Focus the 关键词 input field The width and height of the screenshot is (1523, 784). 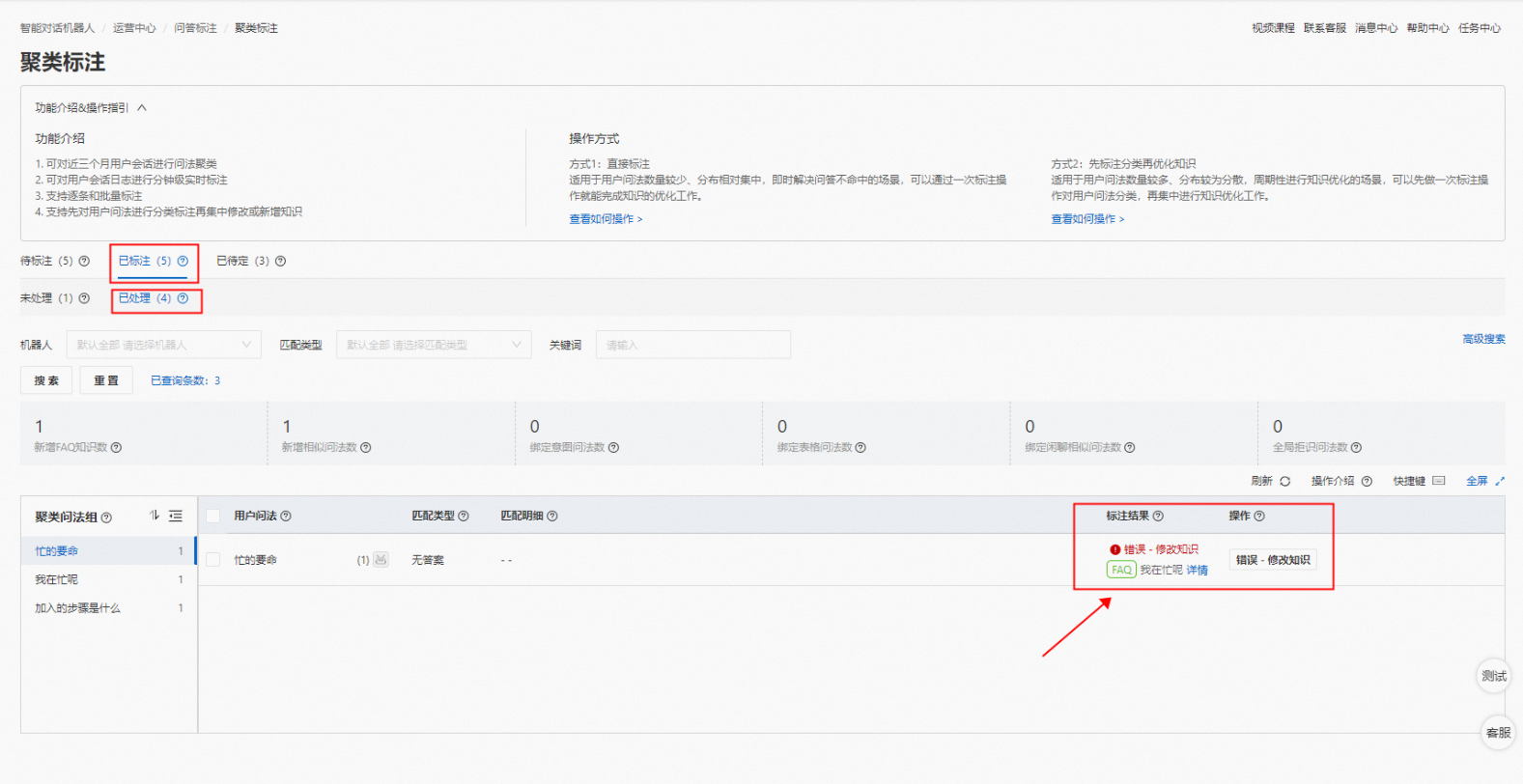click(693, 345)
